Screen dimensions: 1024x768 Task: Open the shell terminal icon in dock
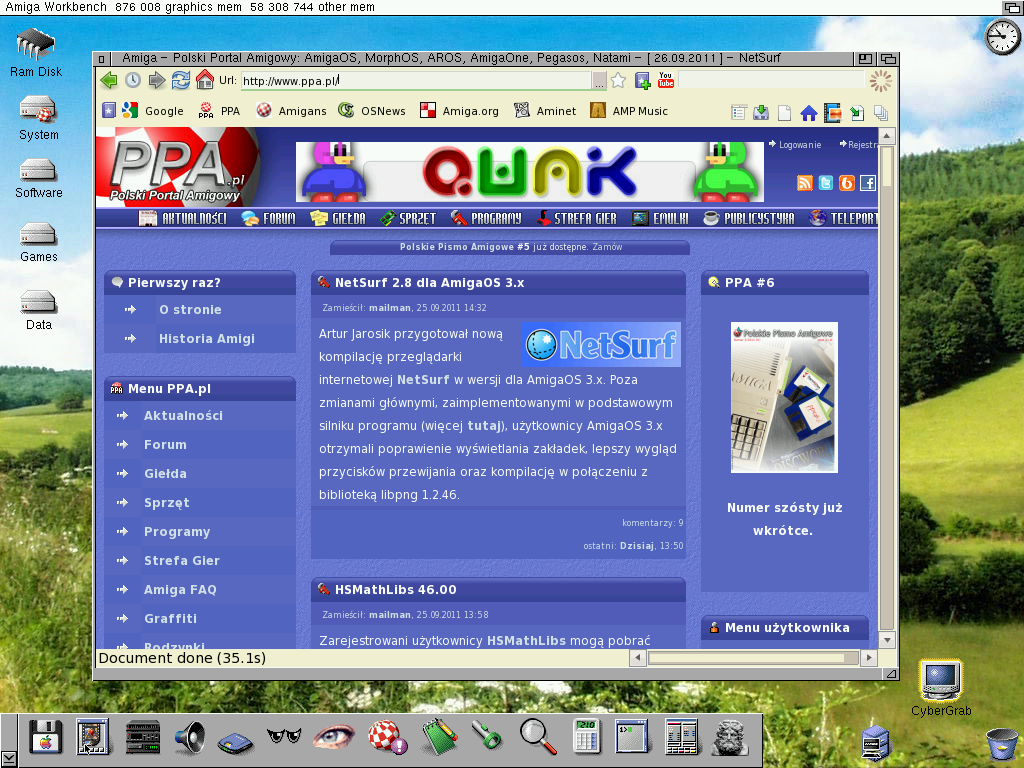click(632, 737)
